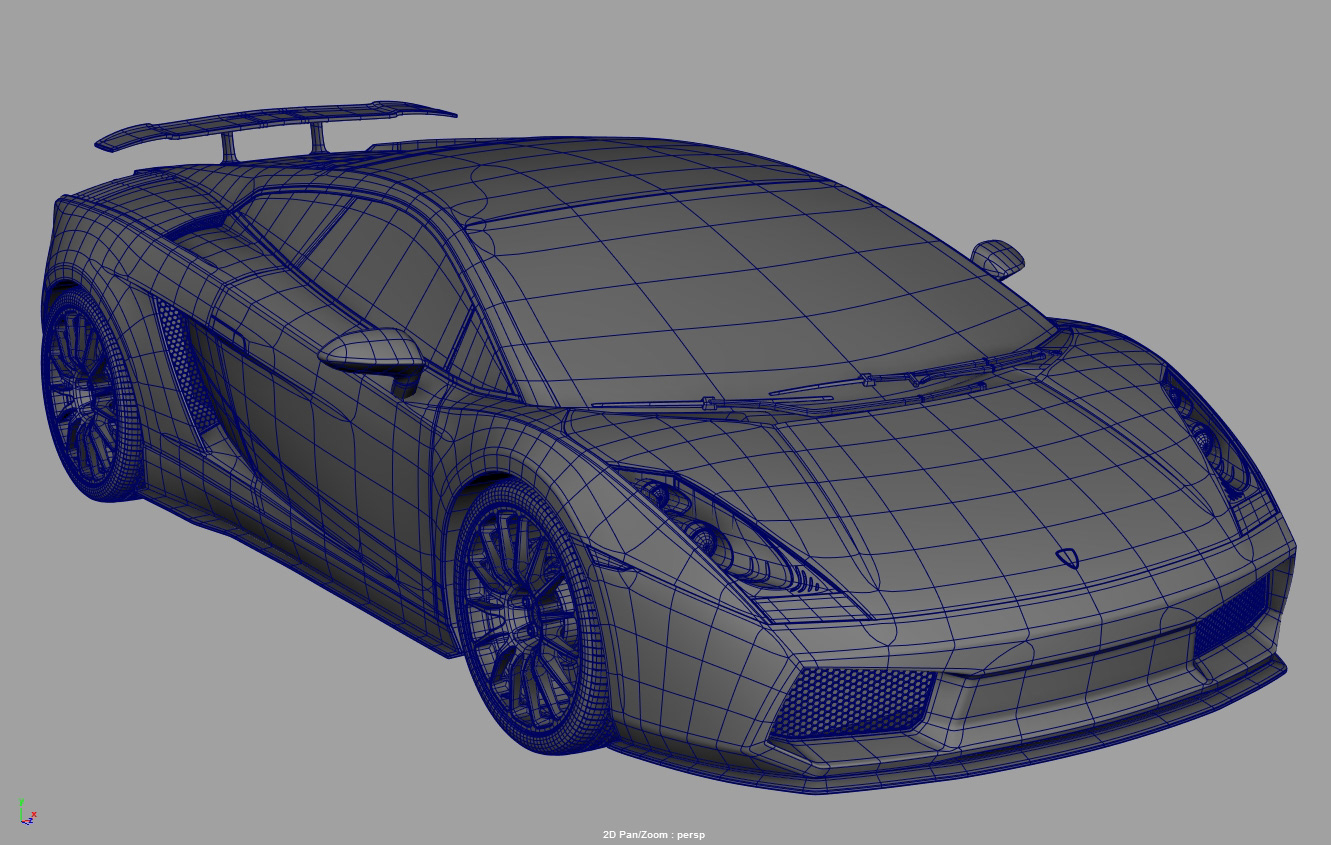Click the "2D Pan/Zoom : persp" viewport label
The image size is (1331, 845).
(654, 835)
